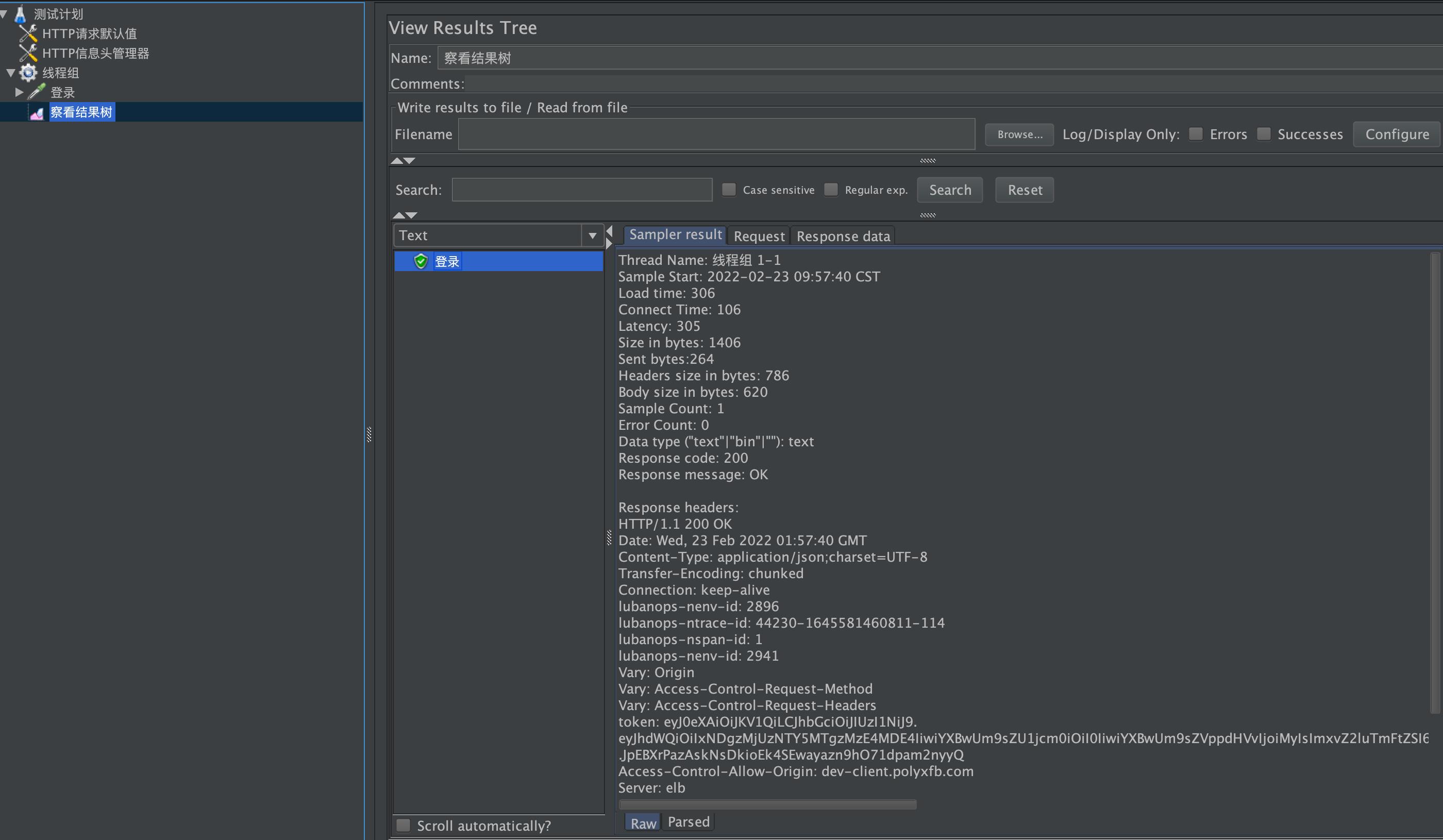Click the 察看结果树 listener icon
The width and height of the screenshot is (1443, 840).
click(x=37, y=113)
